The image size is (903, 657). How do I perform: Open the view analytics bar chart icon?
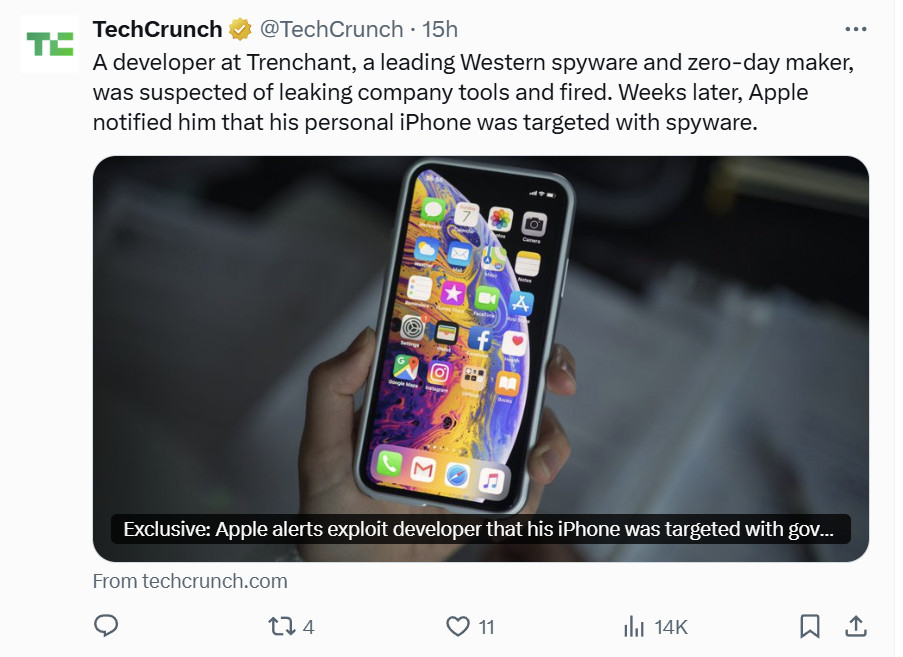634,626
